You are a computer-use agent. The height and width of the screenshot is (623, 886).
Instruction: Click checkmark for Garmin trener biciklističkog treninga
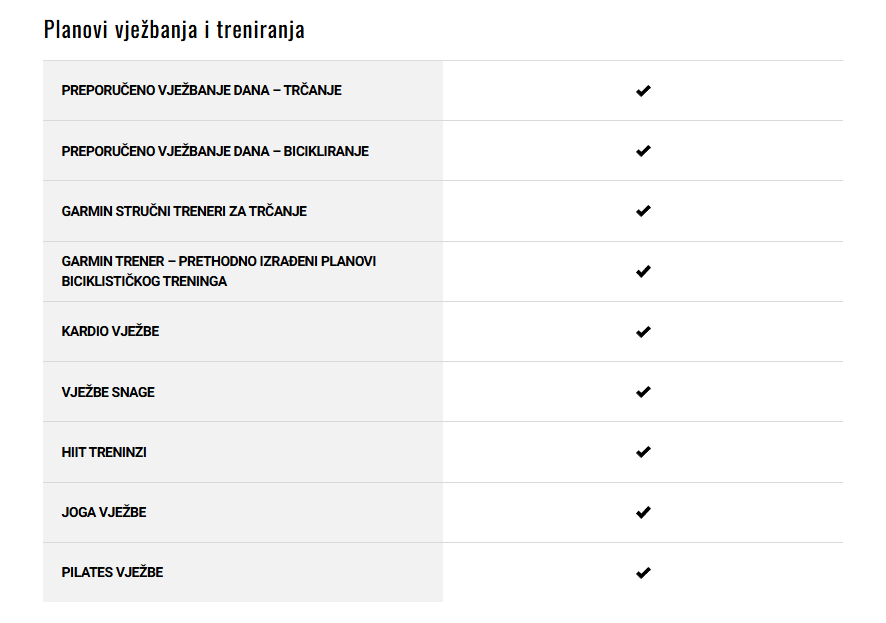coord(643,271)
